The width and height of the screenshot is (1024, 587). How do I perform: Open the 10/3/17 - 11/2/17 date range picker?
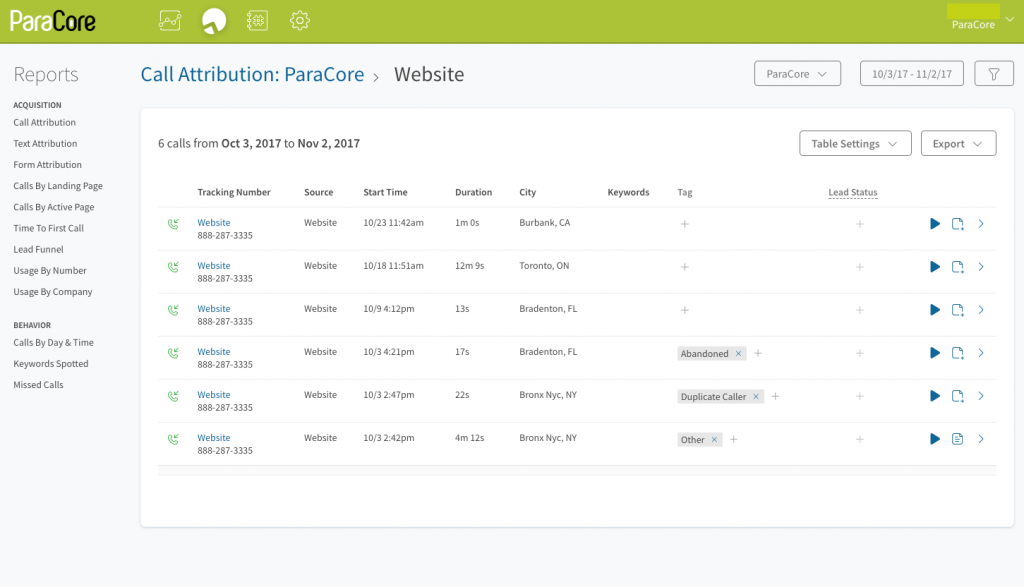click(x=912, y=74)
